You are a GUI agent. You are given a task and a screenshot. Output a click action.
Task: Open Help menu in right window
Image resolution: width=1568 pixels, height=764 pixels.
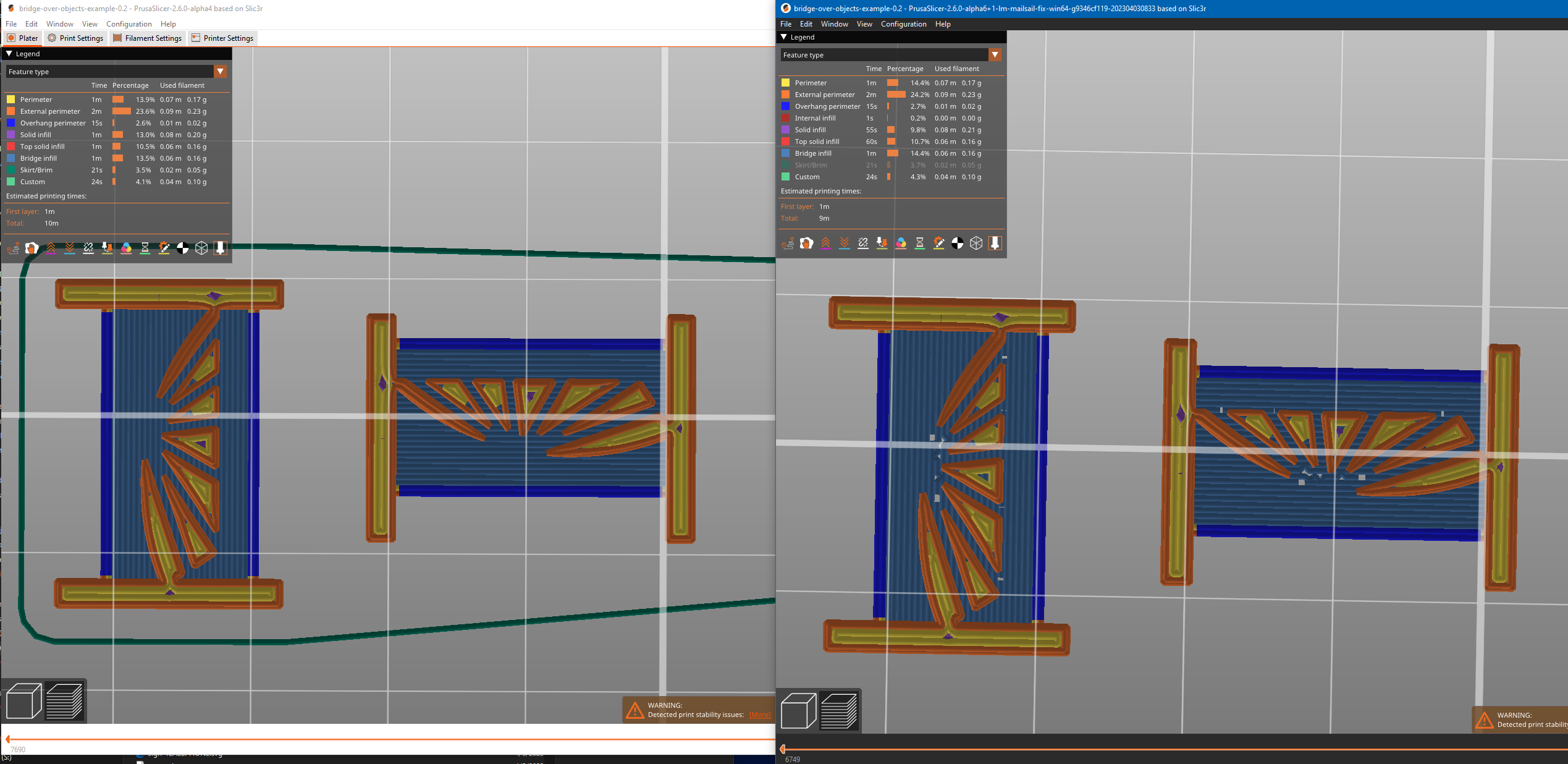tap(943, 24)
